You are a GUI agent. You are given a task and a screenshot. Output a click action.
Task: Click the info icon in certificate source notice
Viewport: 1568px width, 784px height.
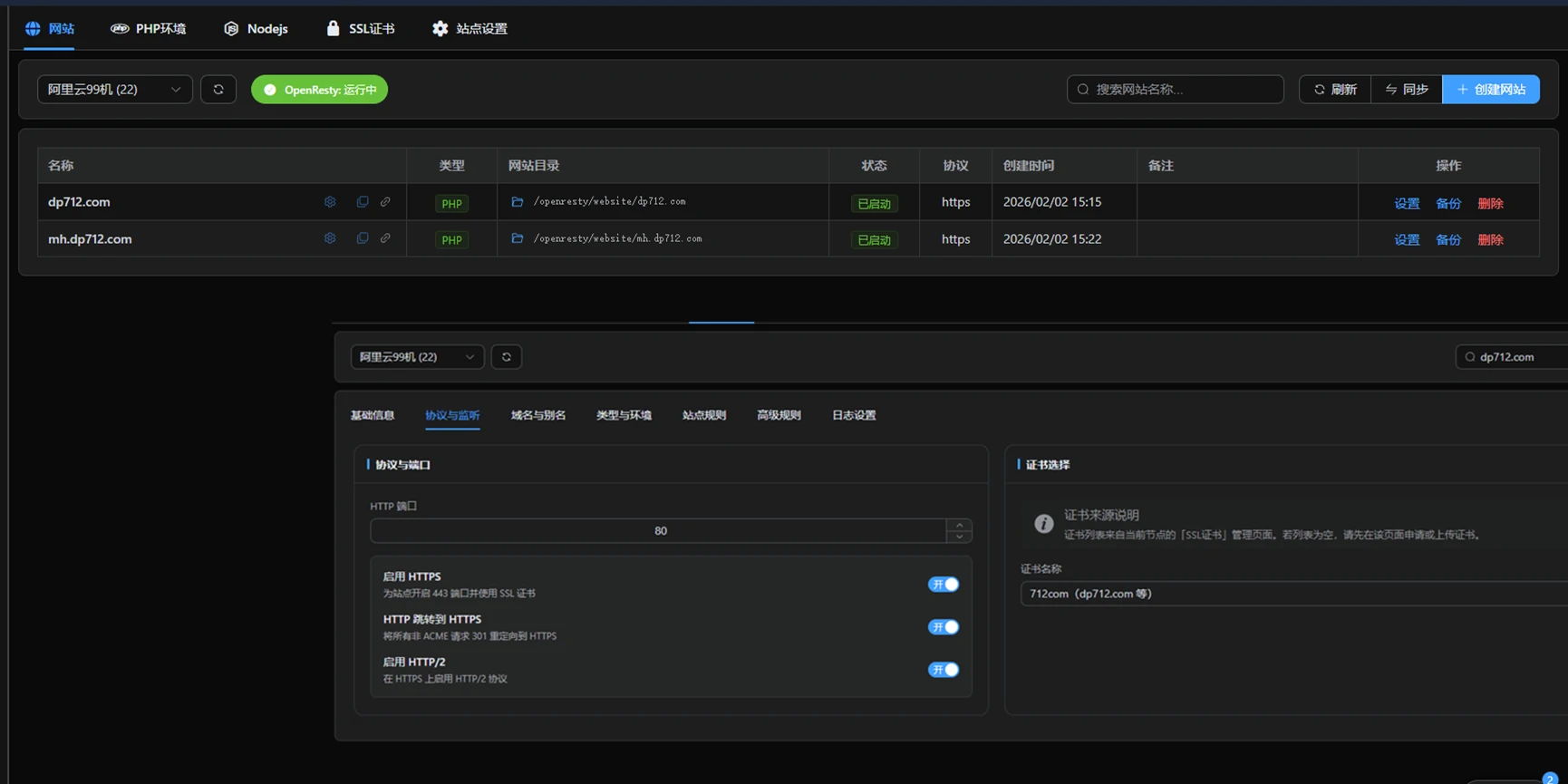(x=1044, y=524)
